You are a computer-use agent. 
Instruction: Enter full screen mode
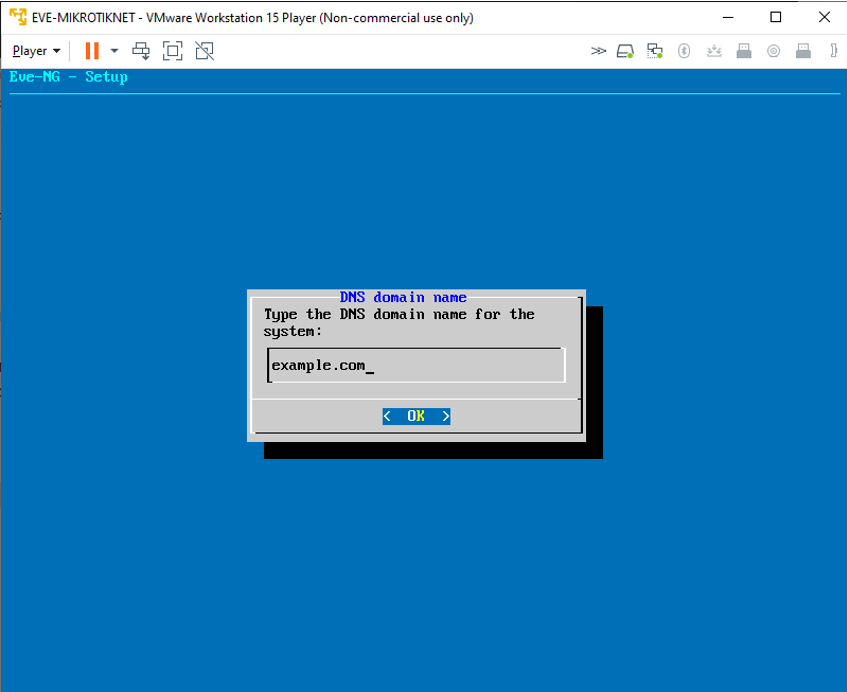[x=172, y=51]
